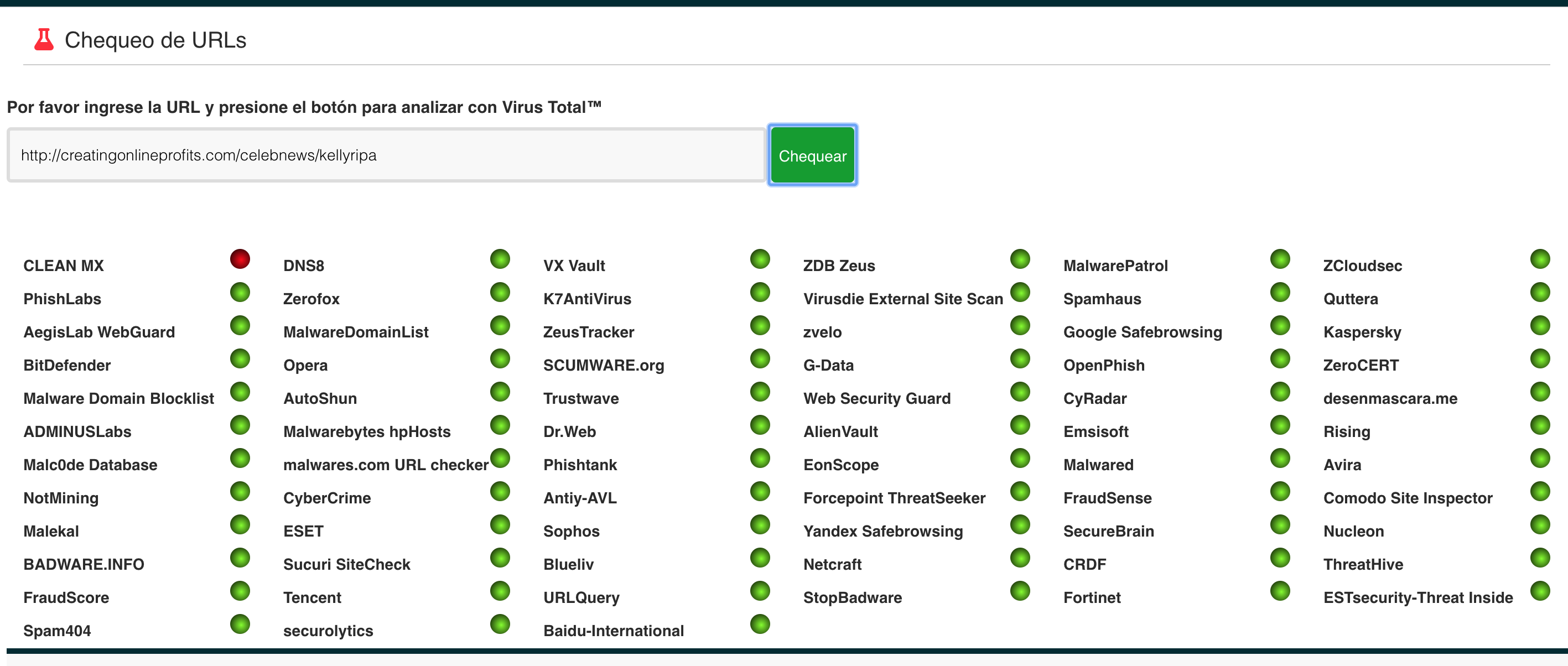The image size is (1568, 666).
Task: Click the green status dot for Opera
Action: tap(500, 358)
